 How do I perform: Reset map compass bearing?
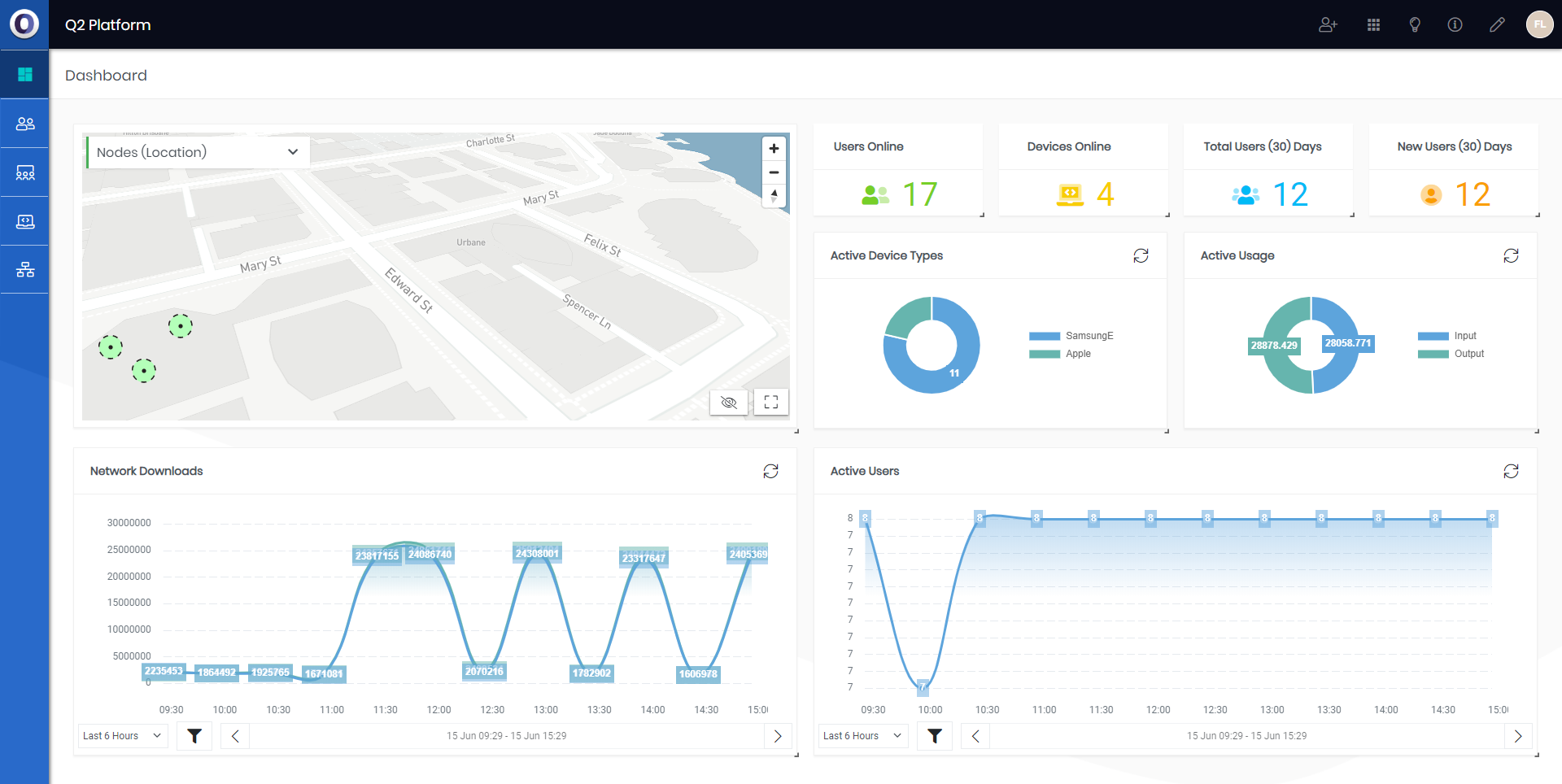point(774,196)
